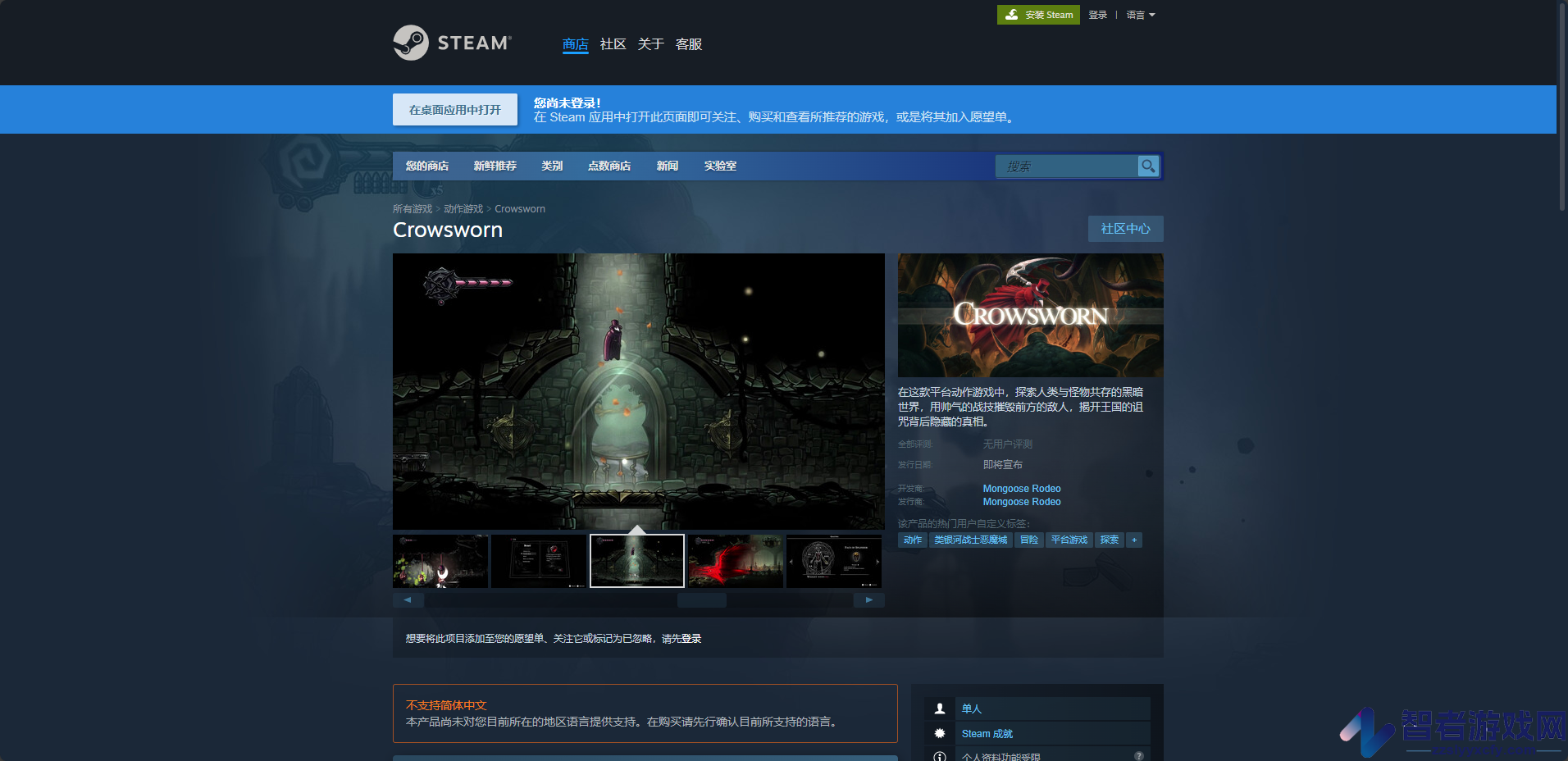Click the Crowsworn breadcrumb link
Viewport: 1568px width, 761px height.
point(520,209)
